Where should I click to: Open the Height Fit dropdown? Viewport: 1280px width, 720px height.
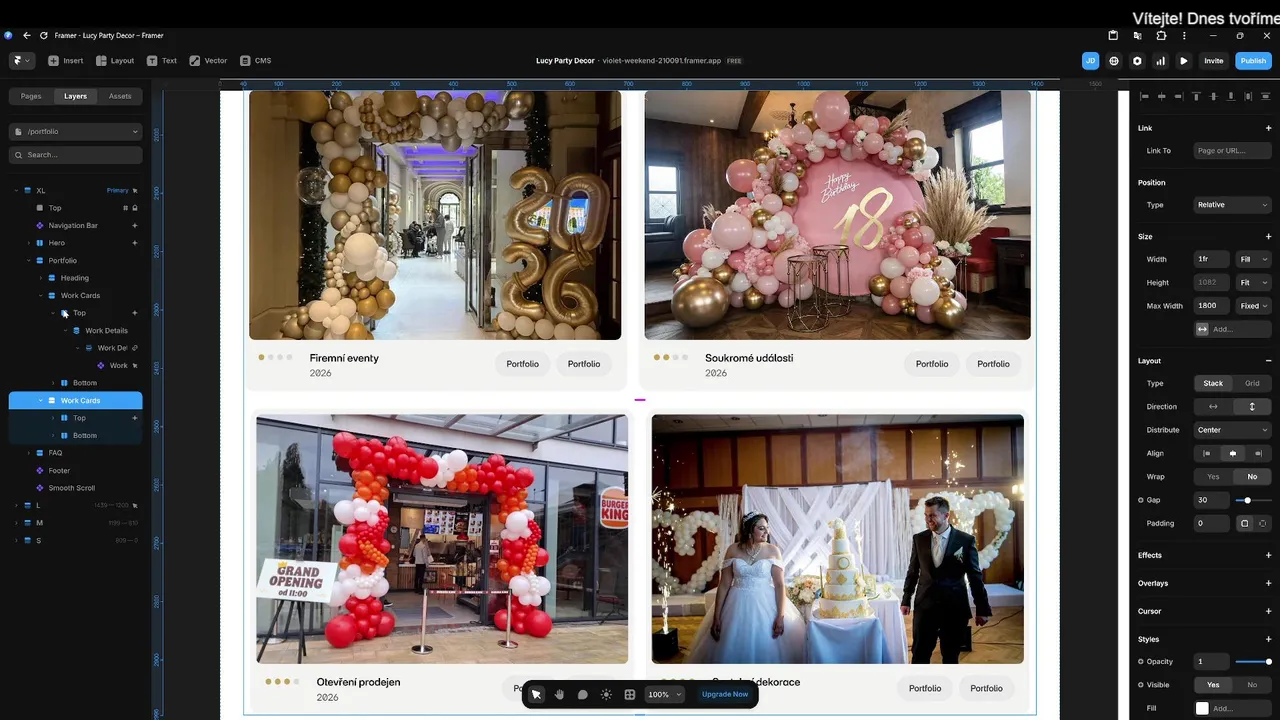[x=1254, y=282]
